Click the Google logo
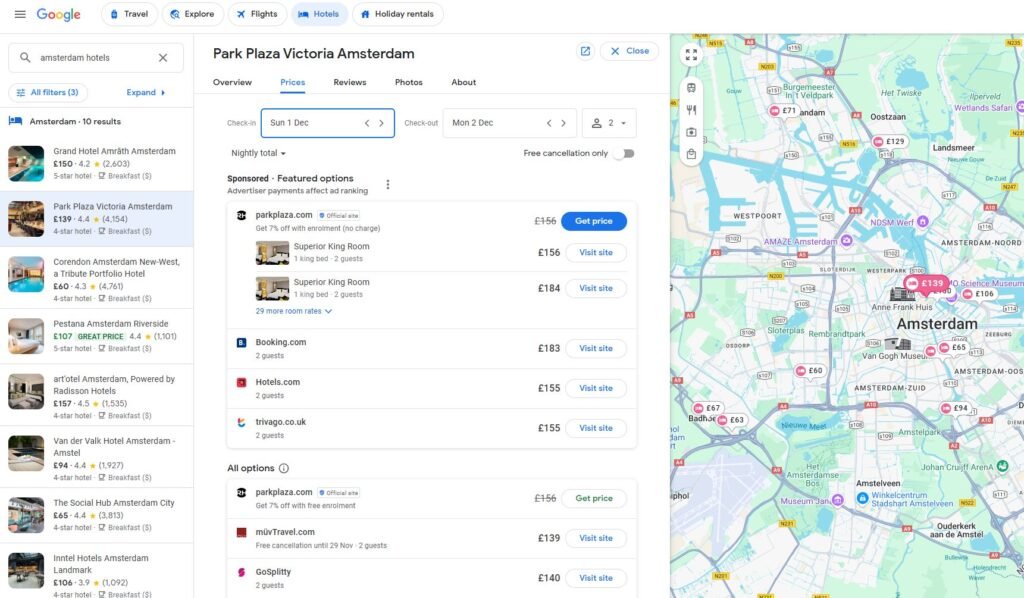 [58, 14]
